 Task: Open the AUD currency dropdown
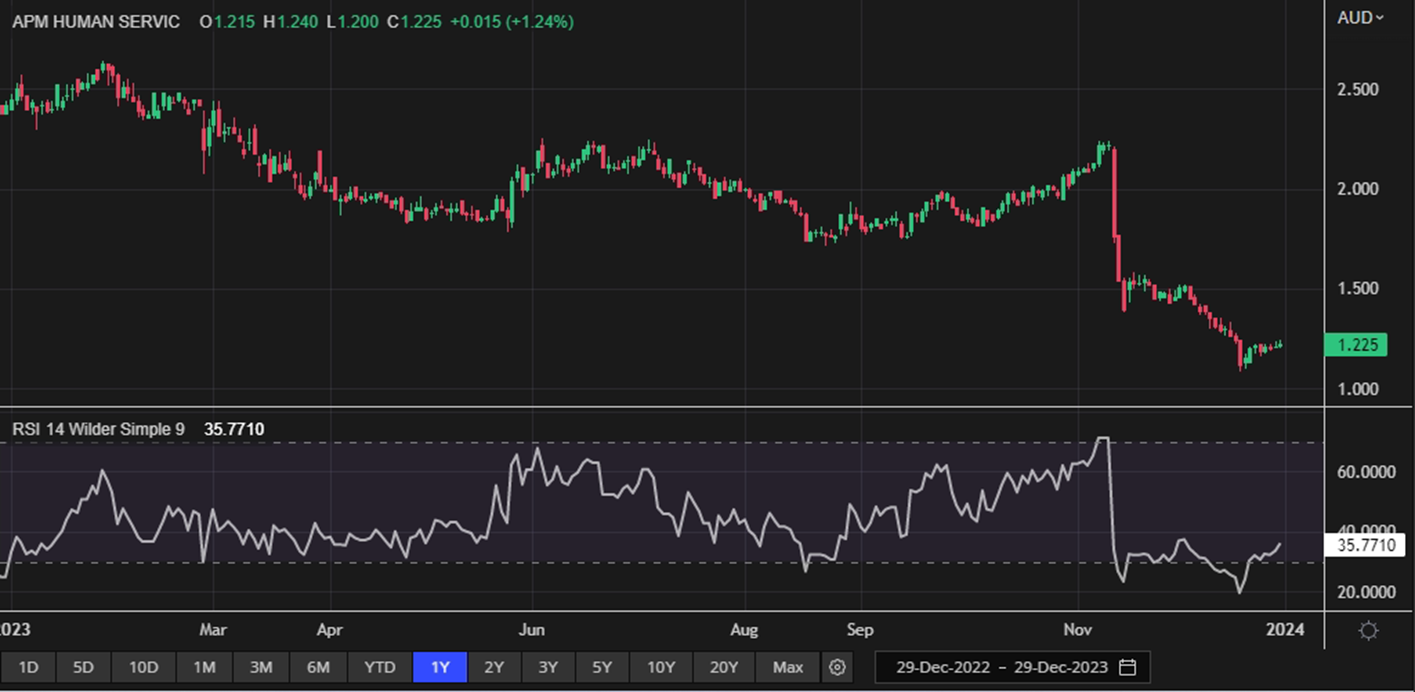point(1361,17)
